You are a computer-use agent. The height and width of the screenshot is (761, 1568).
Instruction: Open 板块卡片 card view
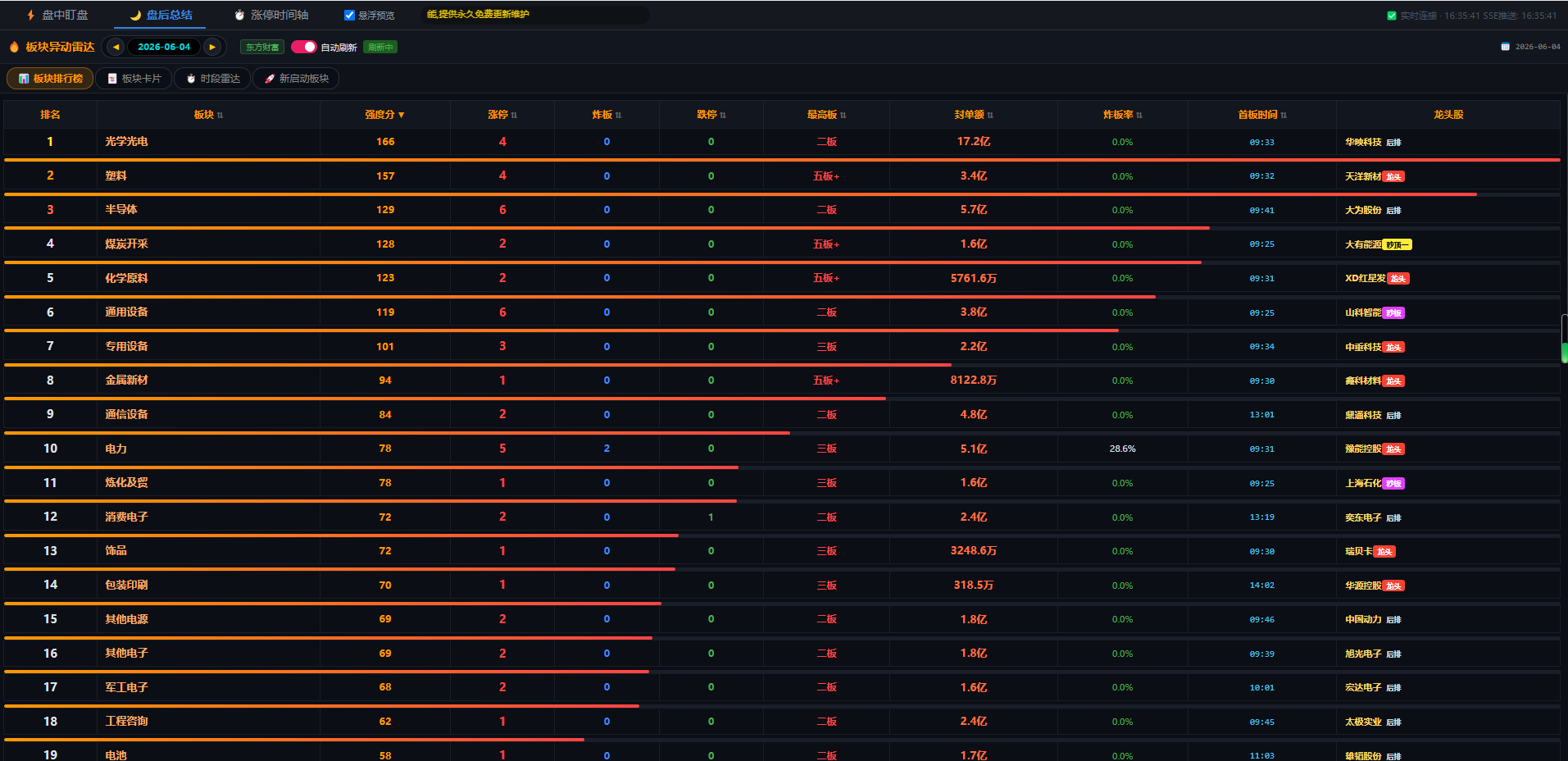(x=134, y=79)
